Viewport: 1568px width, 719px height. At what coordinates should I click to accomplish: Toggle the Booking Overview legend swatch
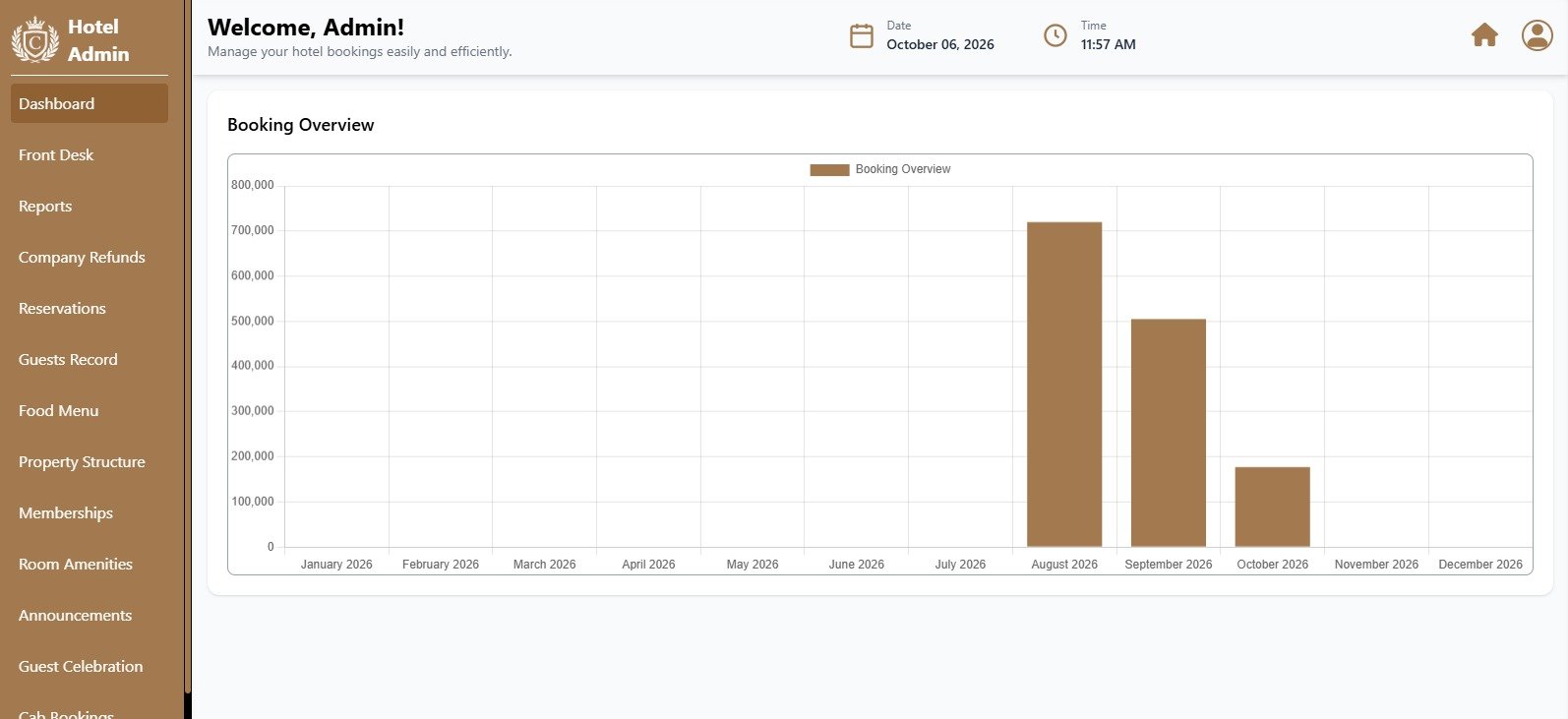(829, 169)
